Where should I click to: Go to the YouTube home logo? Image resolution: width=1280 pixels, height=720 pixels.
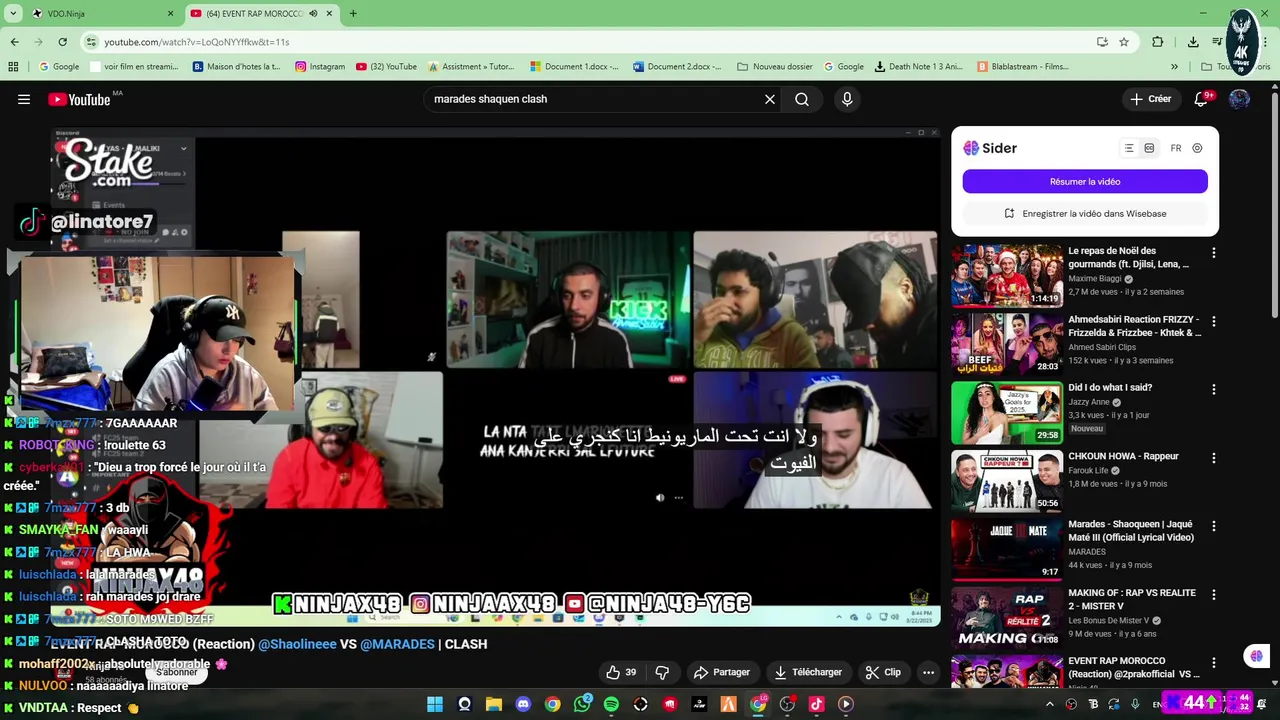(x=80, y=99)
